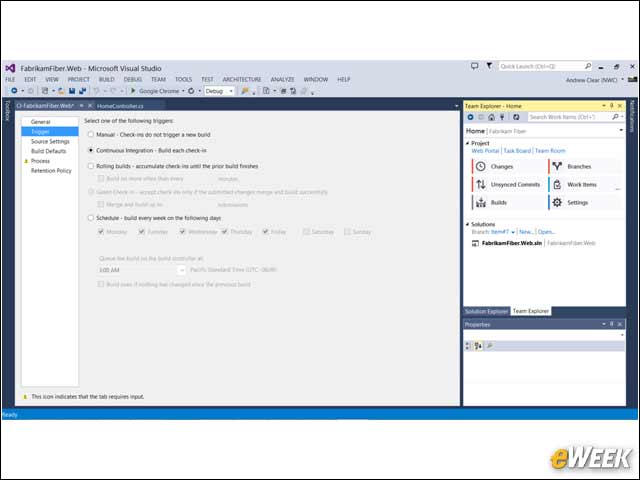Screen dimensions: 640x480
Task: Click the Connect plug icon in Team Explorer
Action: [502, 117]
